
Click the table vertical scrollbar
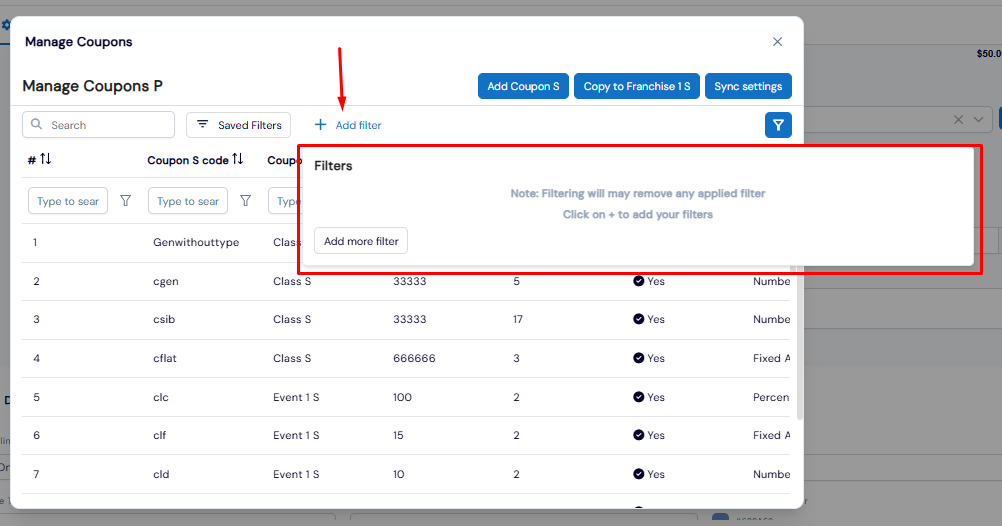pos(799,345)
